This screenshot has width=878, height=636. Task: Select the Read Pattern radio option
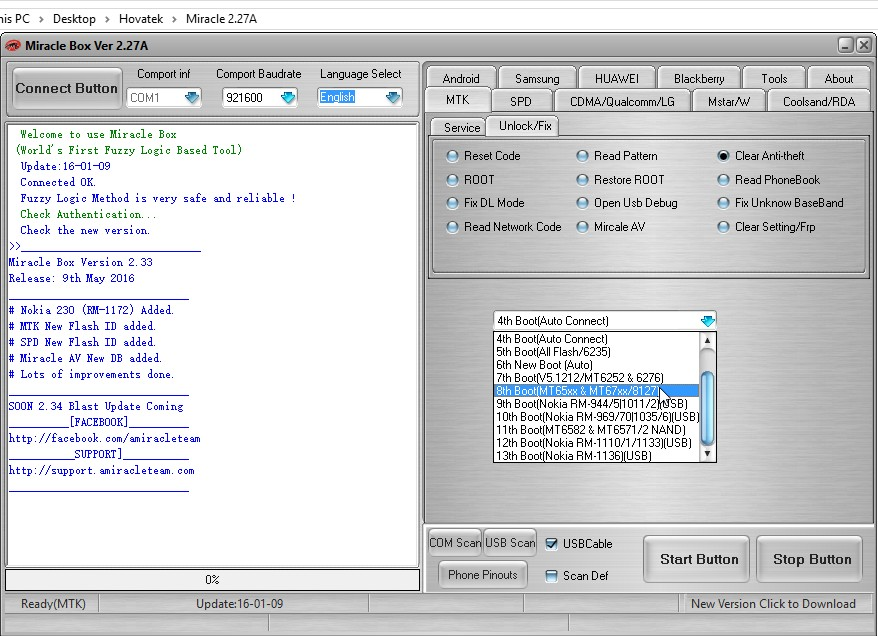tap(617, 156)
